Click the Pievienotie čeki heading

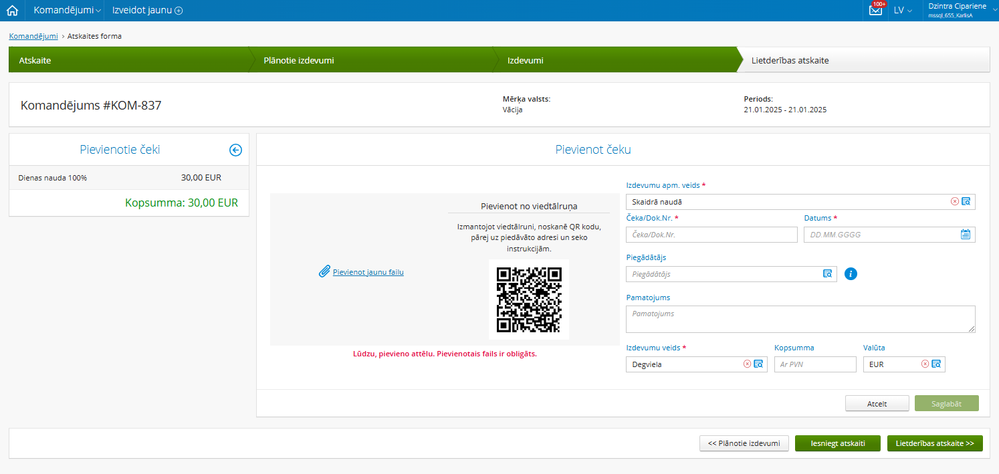pos(120,150)
